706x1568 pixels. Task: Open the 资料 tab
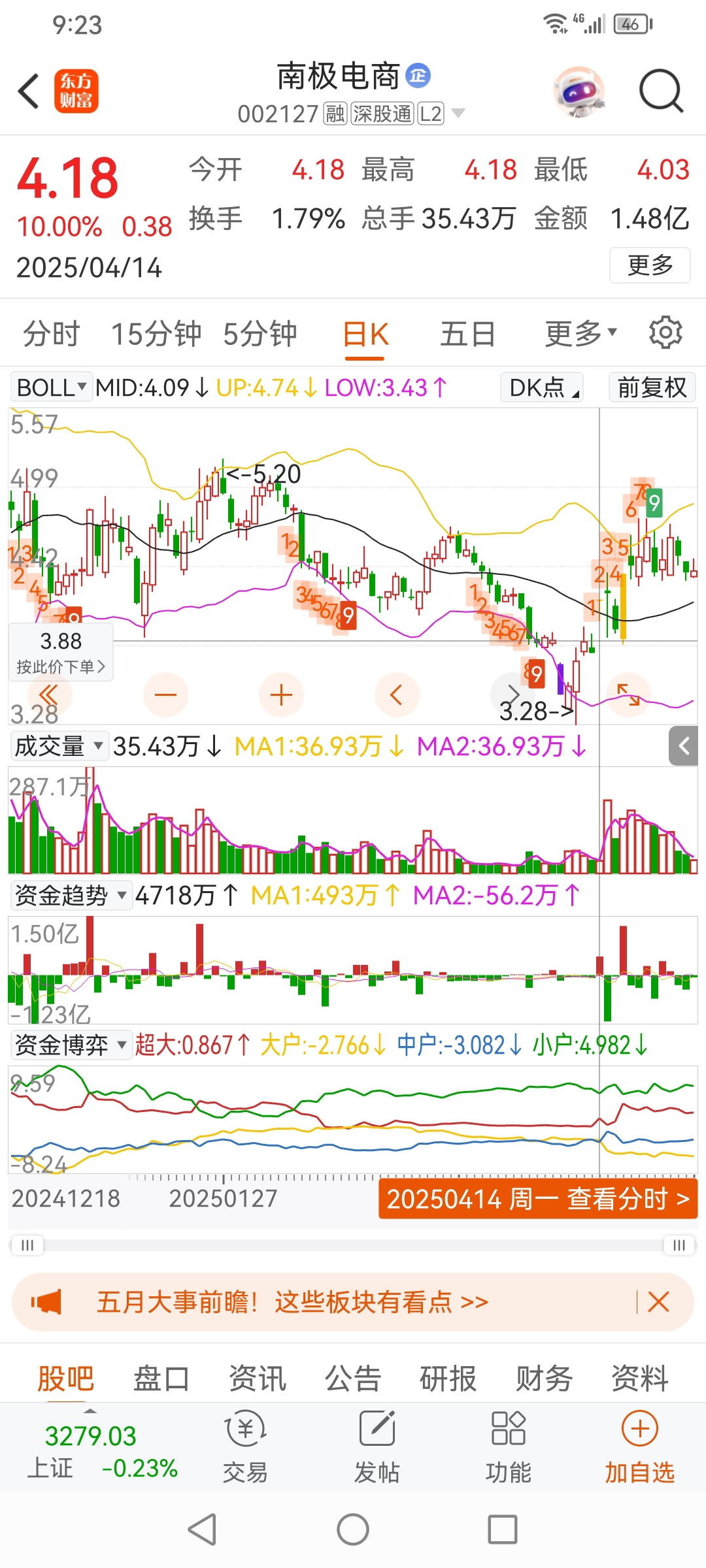640,1379
